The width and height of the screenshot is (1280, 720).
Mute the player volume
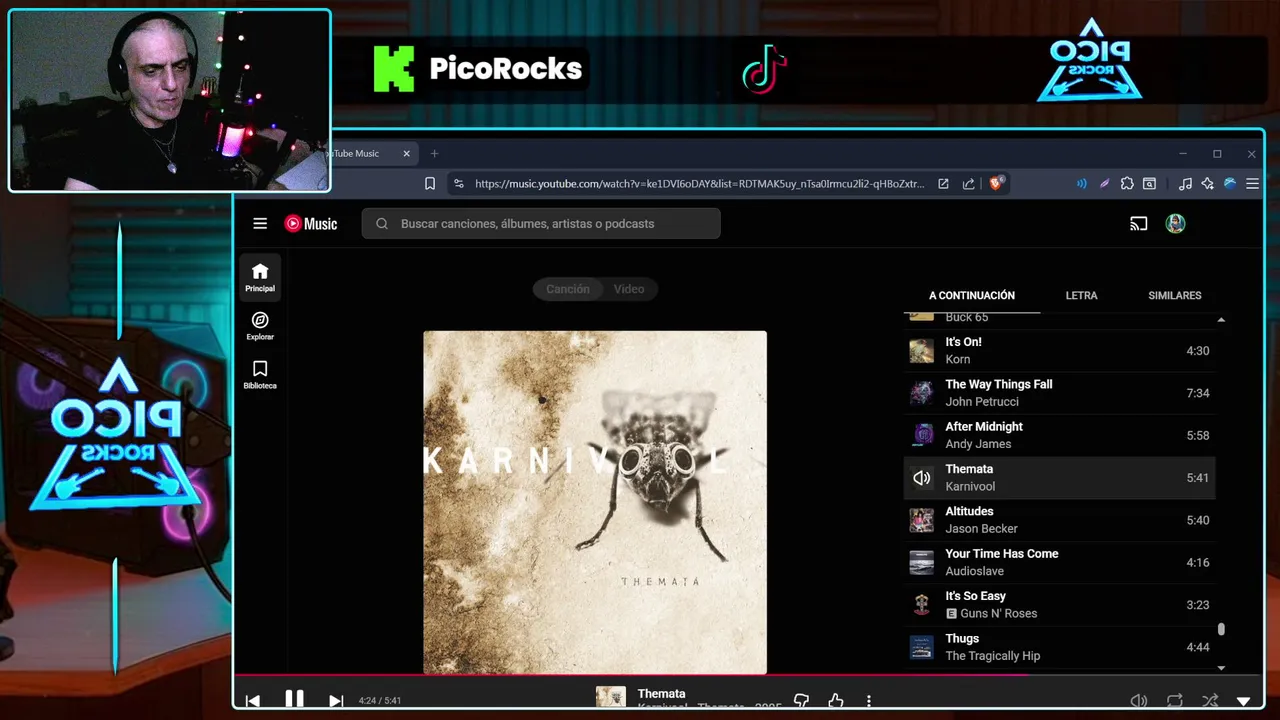[1138, 701]
